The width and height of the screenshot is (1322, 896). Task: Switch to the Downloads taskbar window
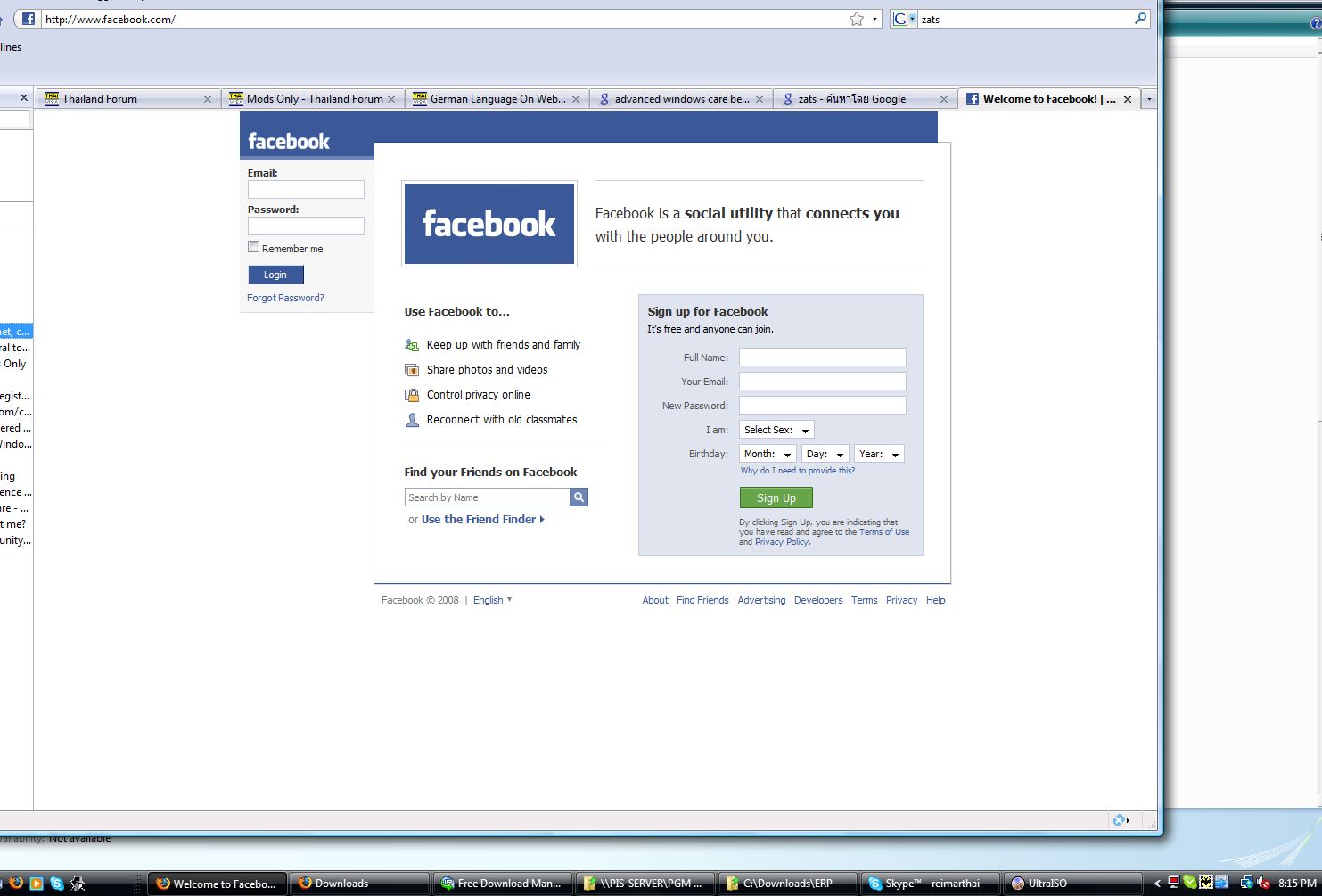[x=360, y=884]
